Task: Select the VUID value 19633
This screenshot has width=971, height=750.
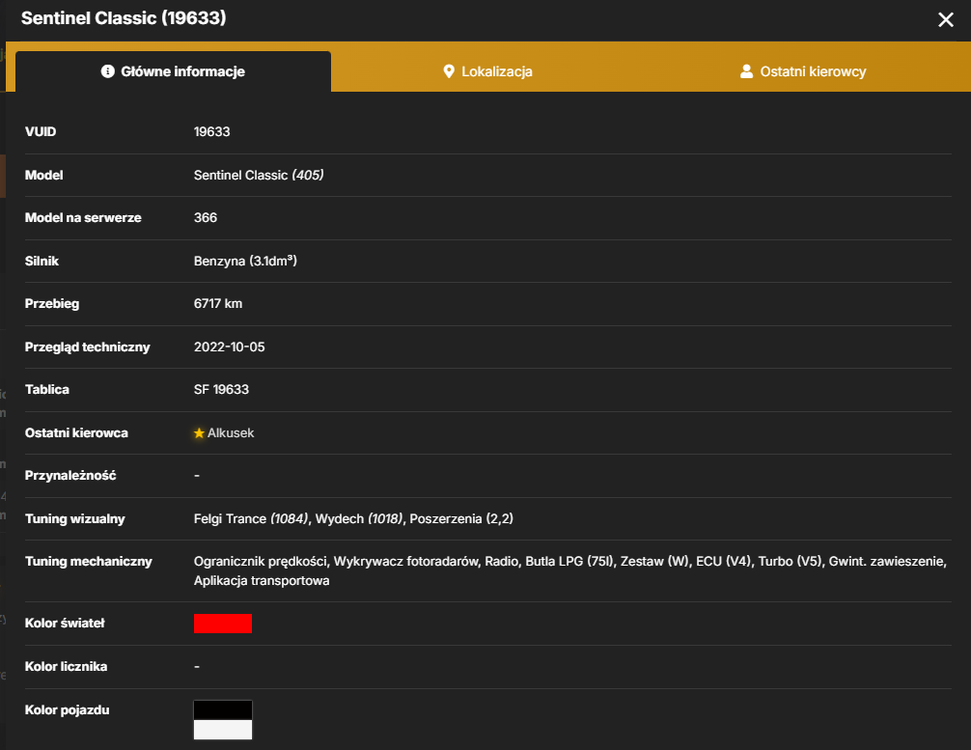Action: pos(212,132)
